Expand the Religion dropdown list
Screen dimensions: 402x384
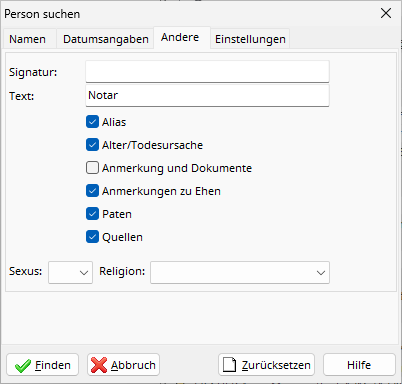240,273
